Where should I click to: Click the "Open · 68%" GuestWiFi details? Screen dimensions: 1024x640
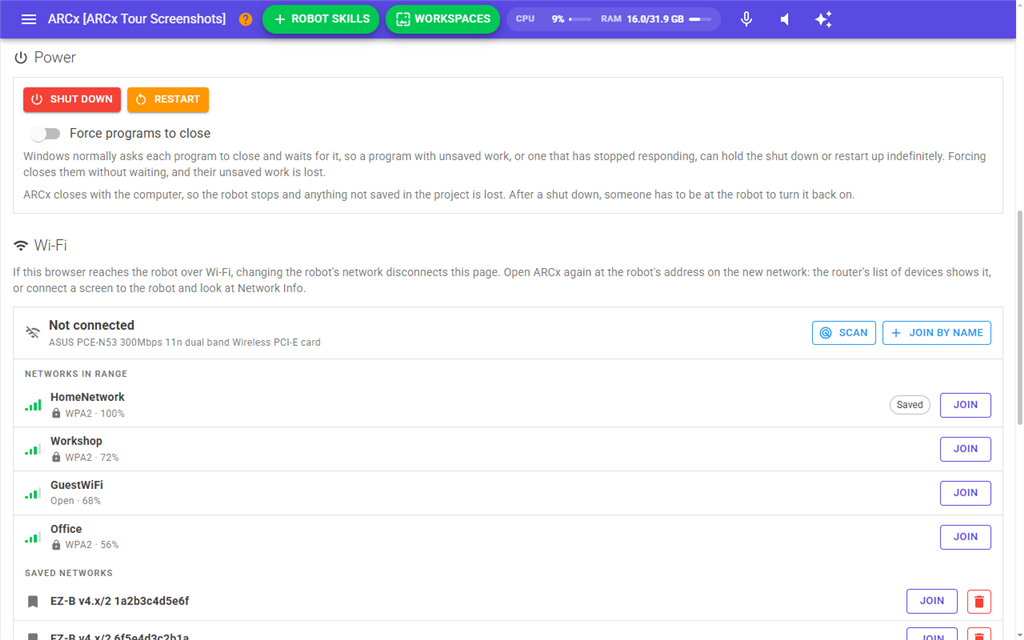point(76,501)
